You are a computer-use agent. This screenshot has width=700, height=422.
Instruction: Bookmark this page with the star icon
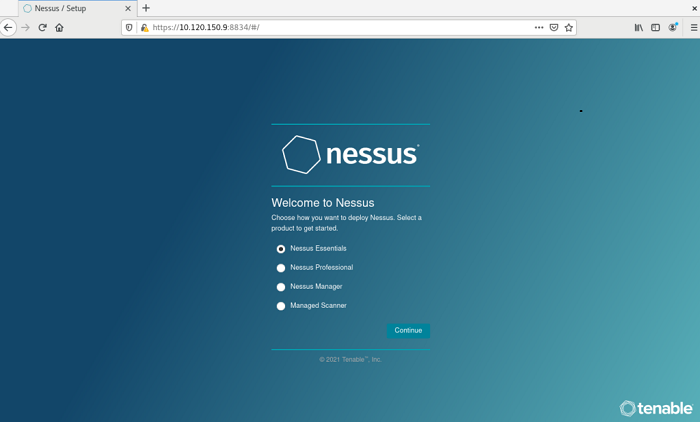click(x=569, y=28)
